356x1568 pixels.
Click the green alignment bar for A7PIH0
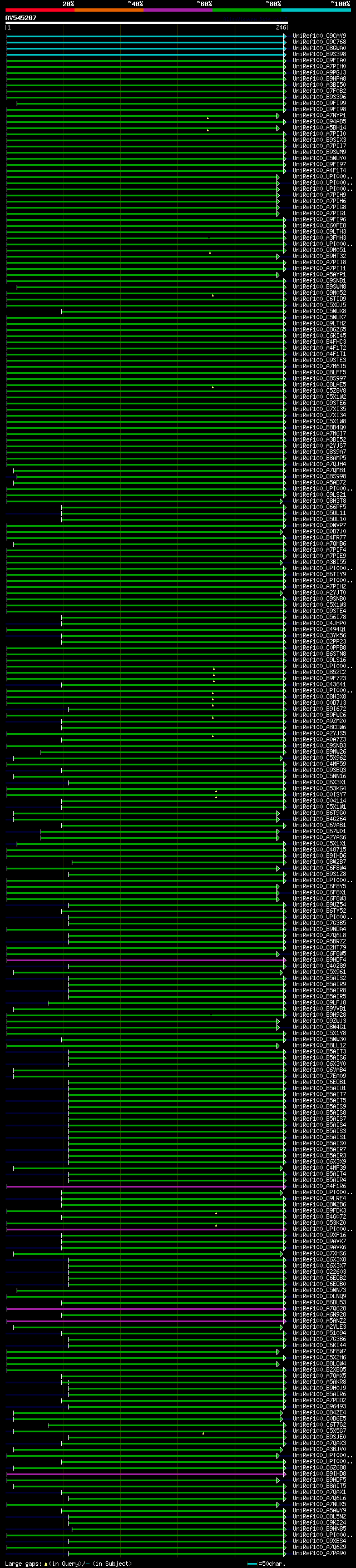pyautogui.click(x=146, y=66)
